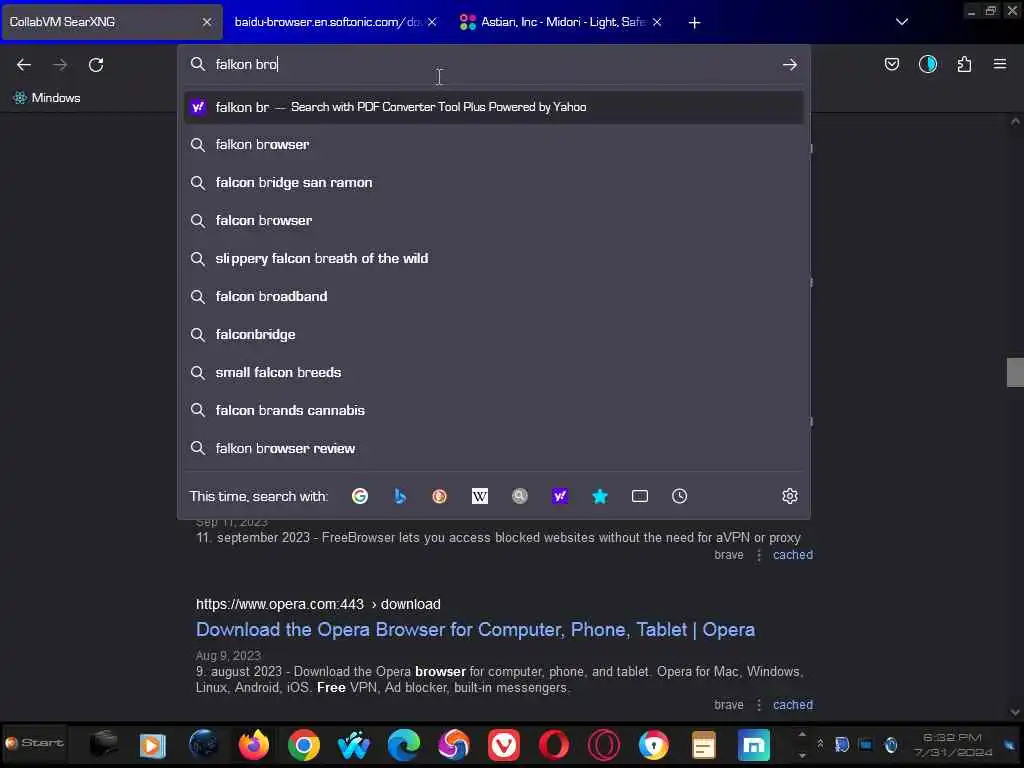Click the forward navigation arrow

tap(60, 65)
